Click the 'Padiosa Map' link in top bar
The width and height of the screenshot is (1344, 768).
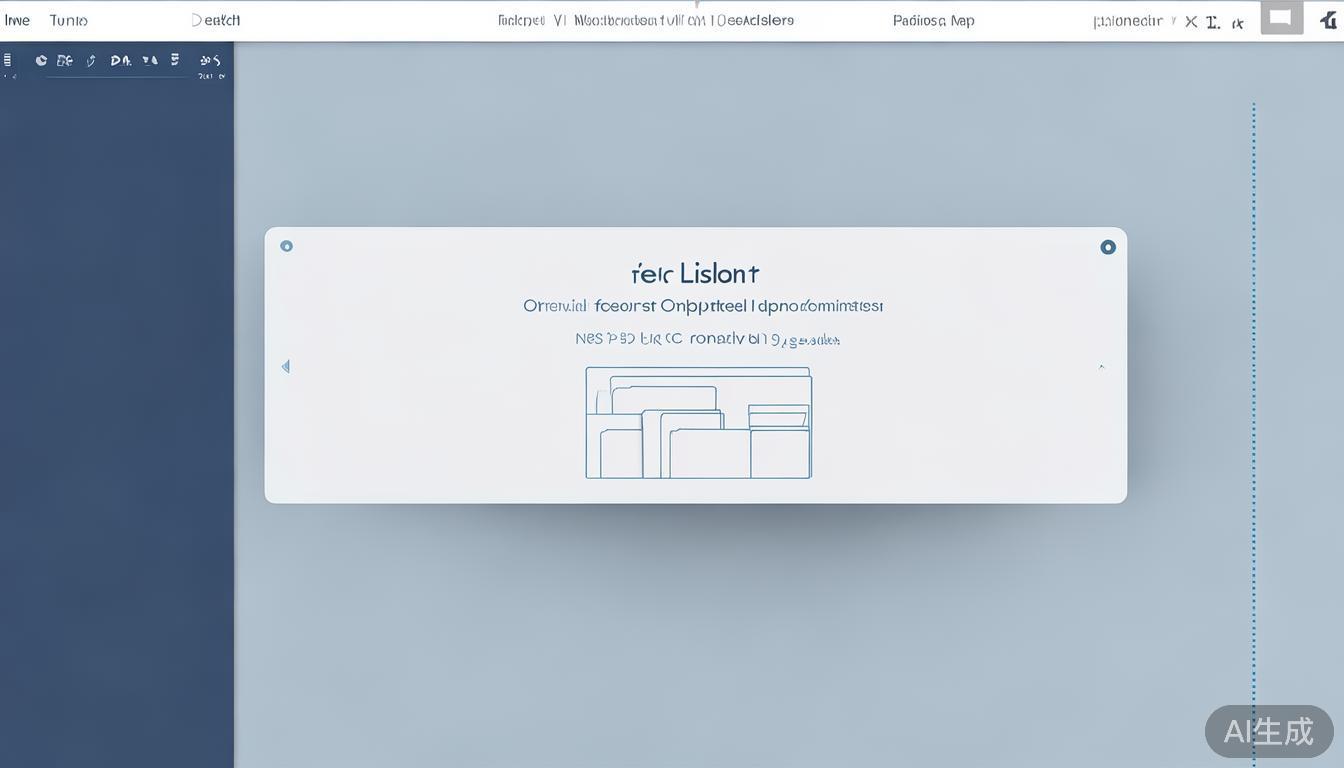(933, 20)
